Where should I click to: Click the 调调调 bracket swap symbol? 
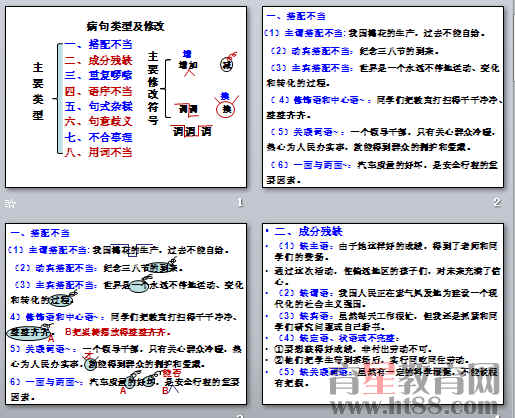pos(192,131)
